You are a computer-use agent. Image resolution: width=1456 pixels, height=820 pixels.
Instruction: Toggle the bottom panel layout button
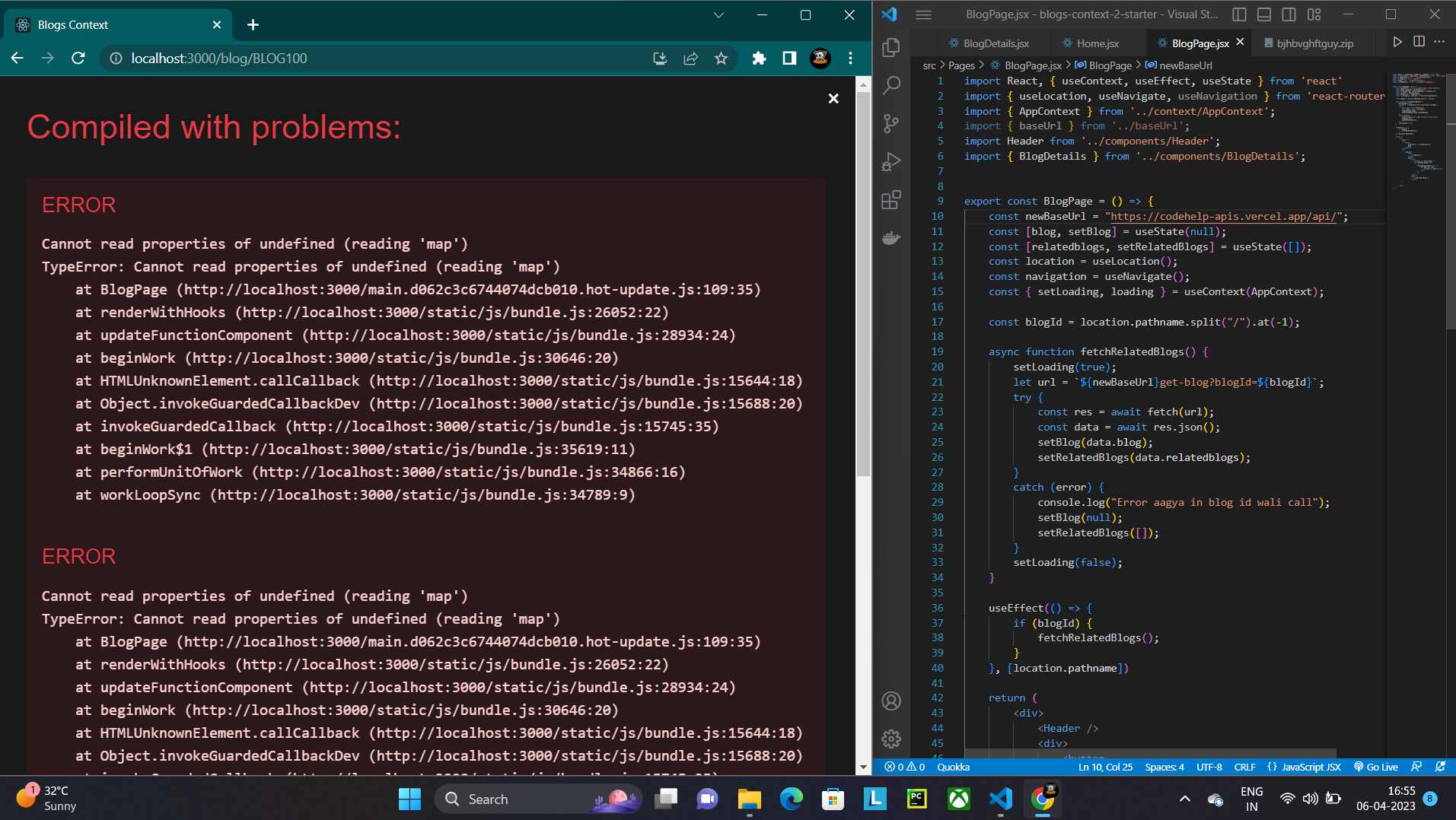1264,14
